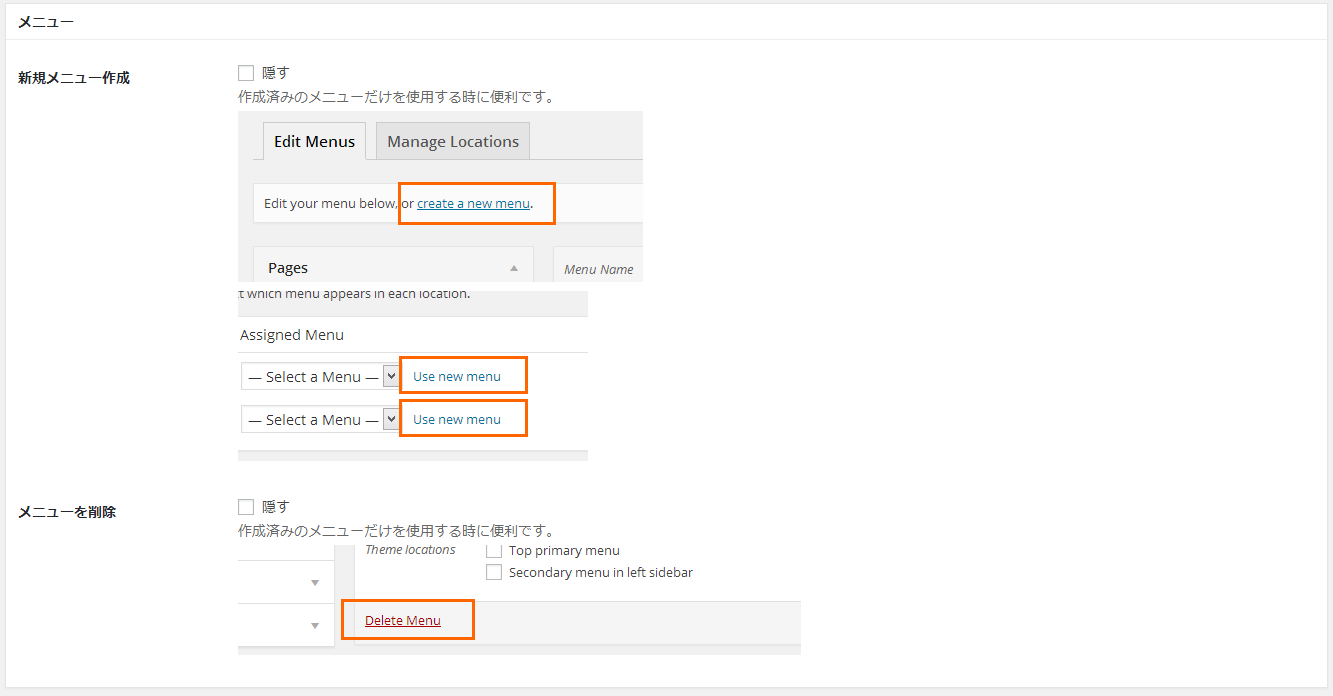Click the Pages panel title

[x=288, y=268]
